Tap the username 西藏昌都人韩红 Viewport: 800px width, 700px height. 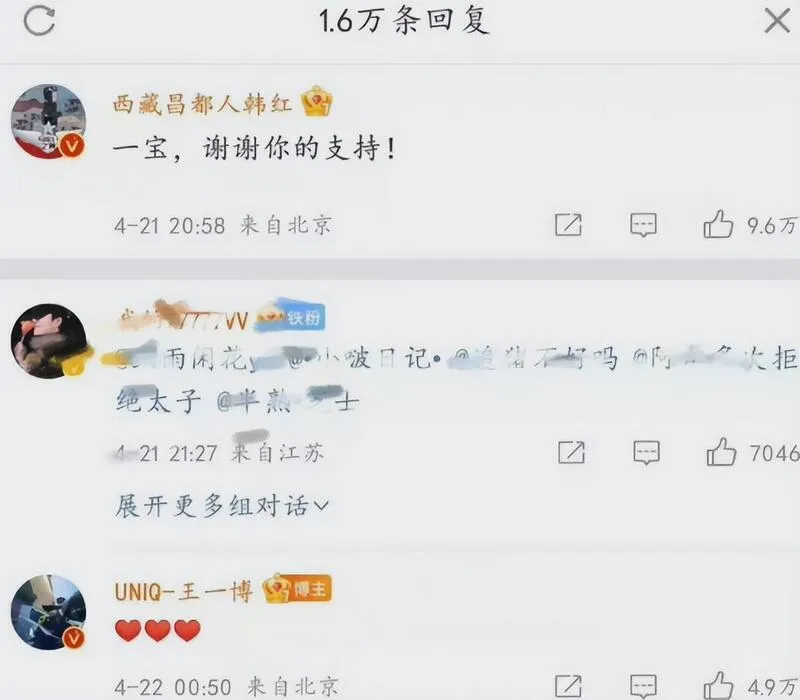coord(202,104)
